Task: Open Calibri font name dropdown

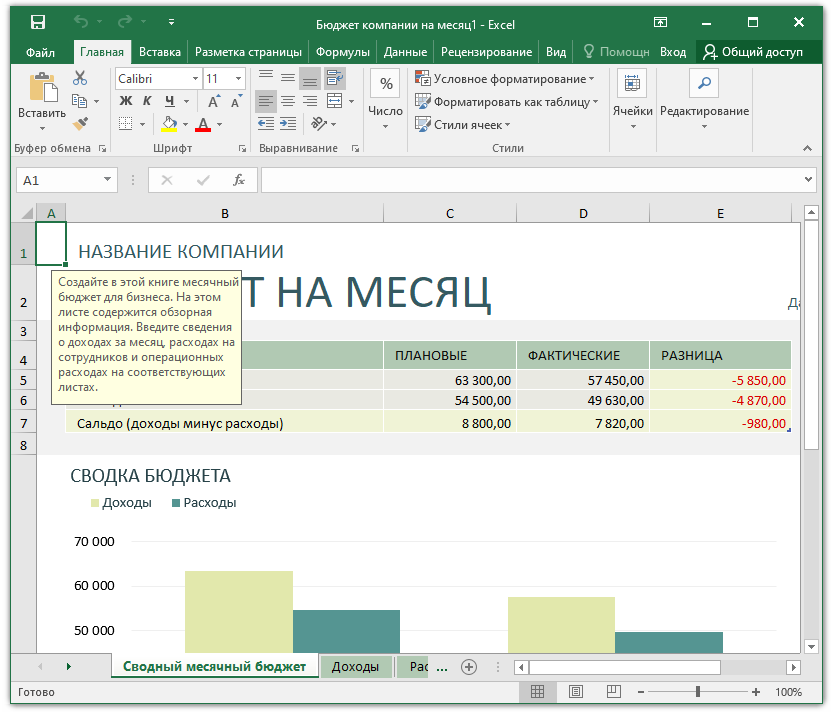Action: point(195,79)
